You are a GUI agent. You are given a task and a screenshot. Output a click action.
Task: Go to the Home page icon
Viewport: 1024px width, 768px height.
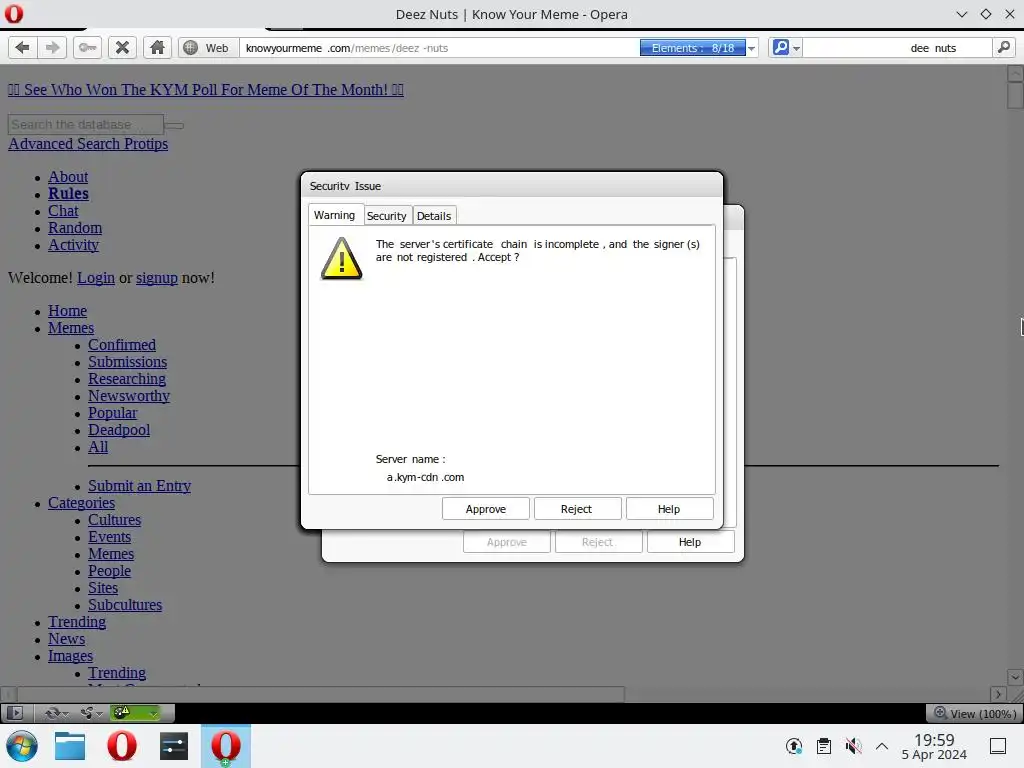(x=157, y=48)
